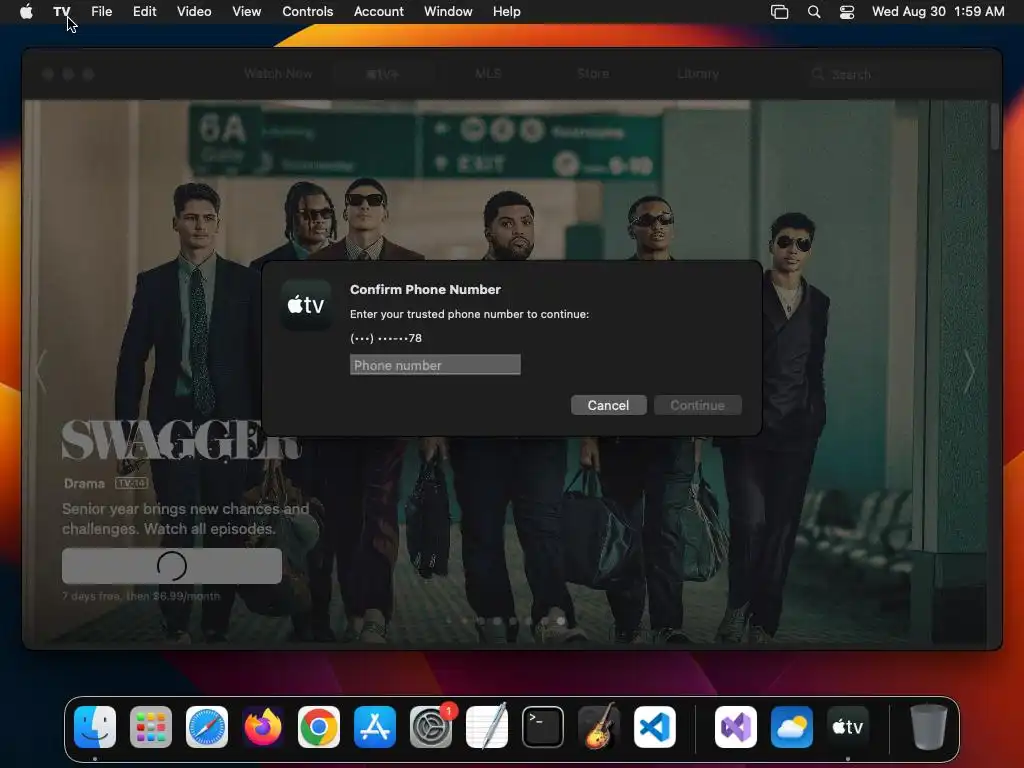1024x768 pixels.
Task: Open Visual Studio Code from the Dock
Action: coord(655,727)
